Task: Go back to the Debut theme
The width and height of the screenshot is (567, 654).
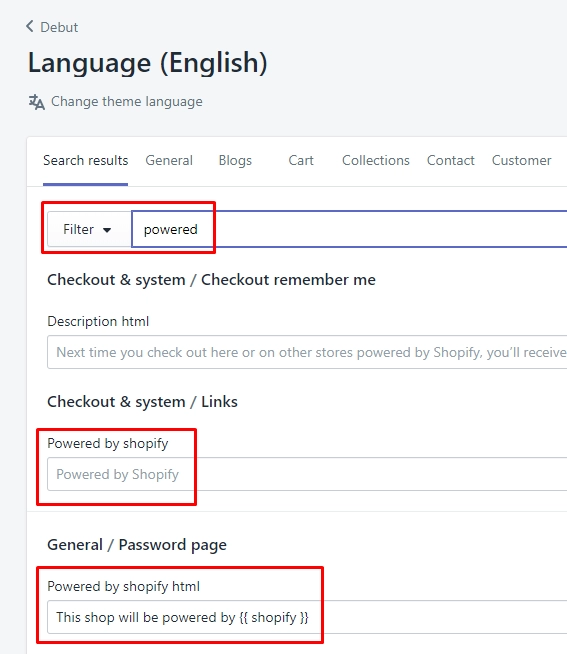Action: tap(52, 27)
